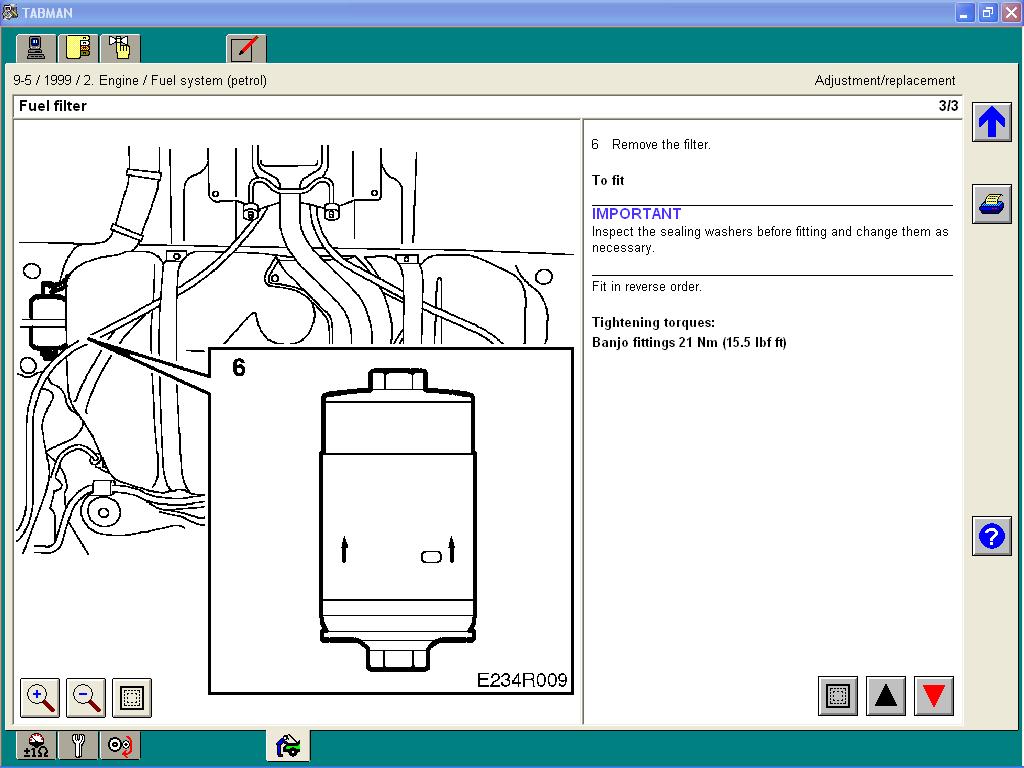Close the TABMAN window
Image resolution: width=1024 pixels, height=768 pixels.
1011,12
